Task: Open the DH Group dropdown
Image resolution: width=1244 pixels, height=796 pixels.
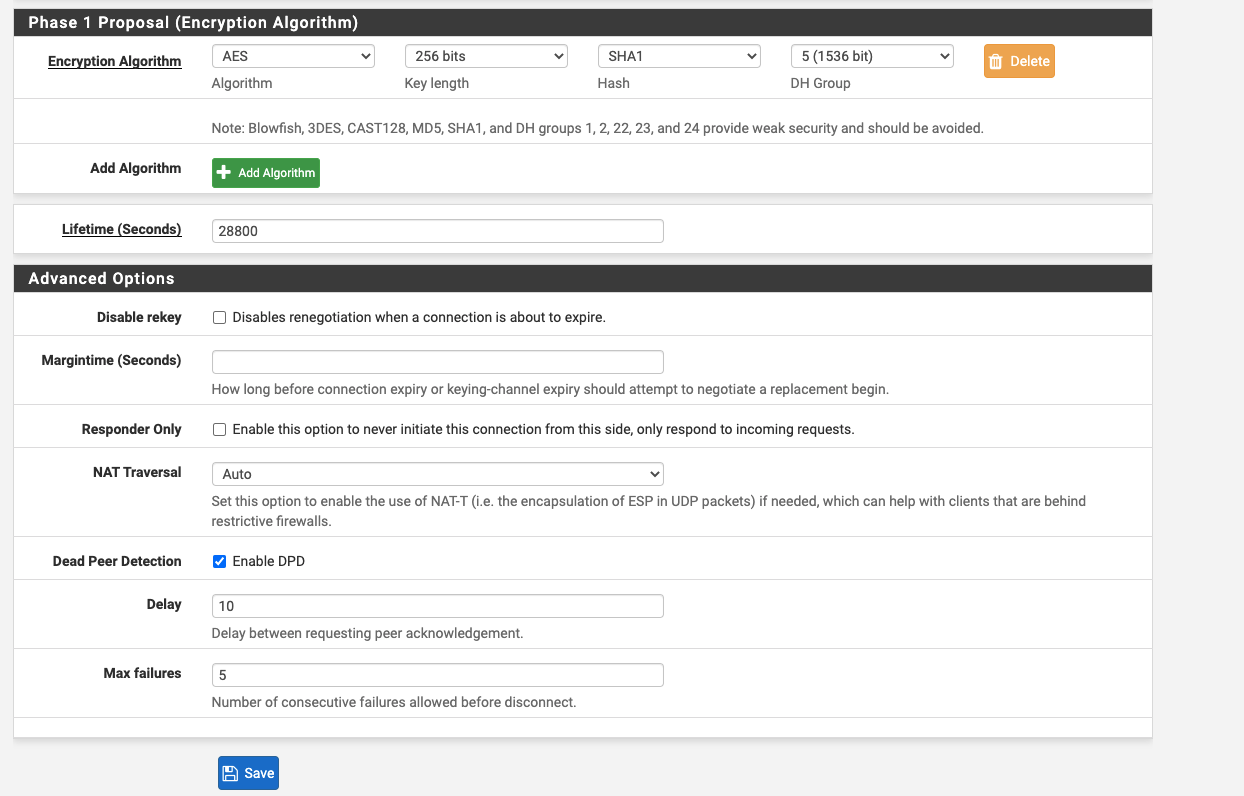Action: coord(872,56)
